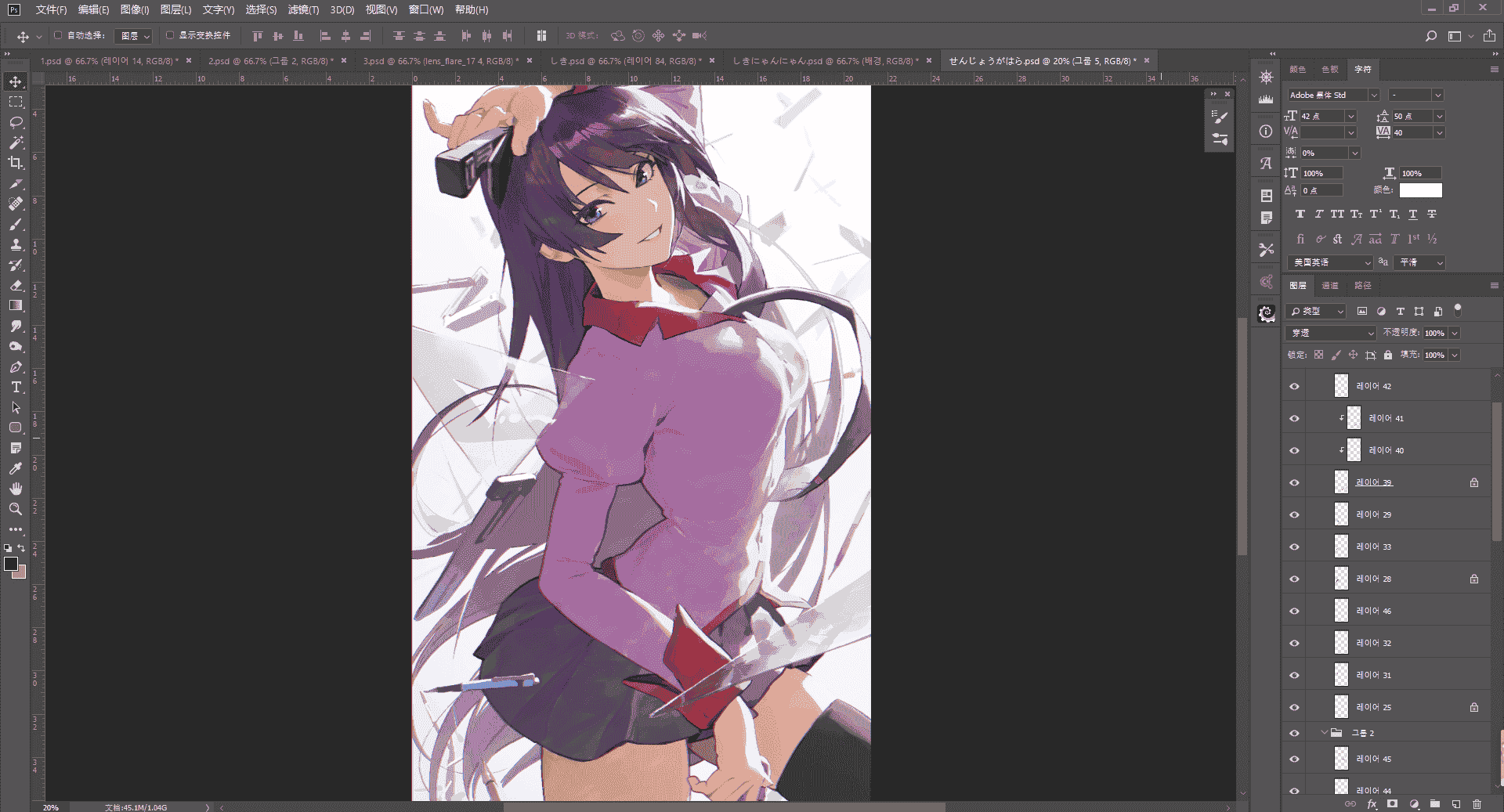Select the Zoom tool
1504x812 pixels.
tap(16, 509)
